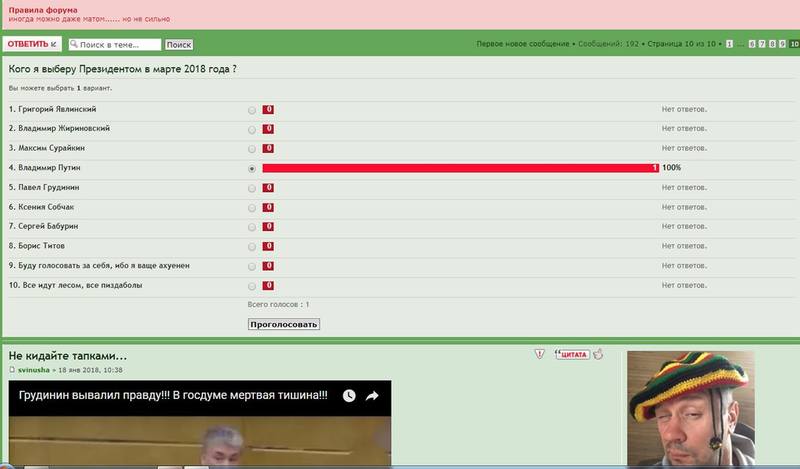Open page 9 in pagination
Screen dimensions: 800x469
[x=783, y=44]
